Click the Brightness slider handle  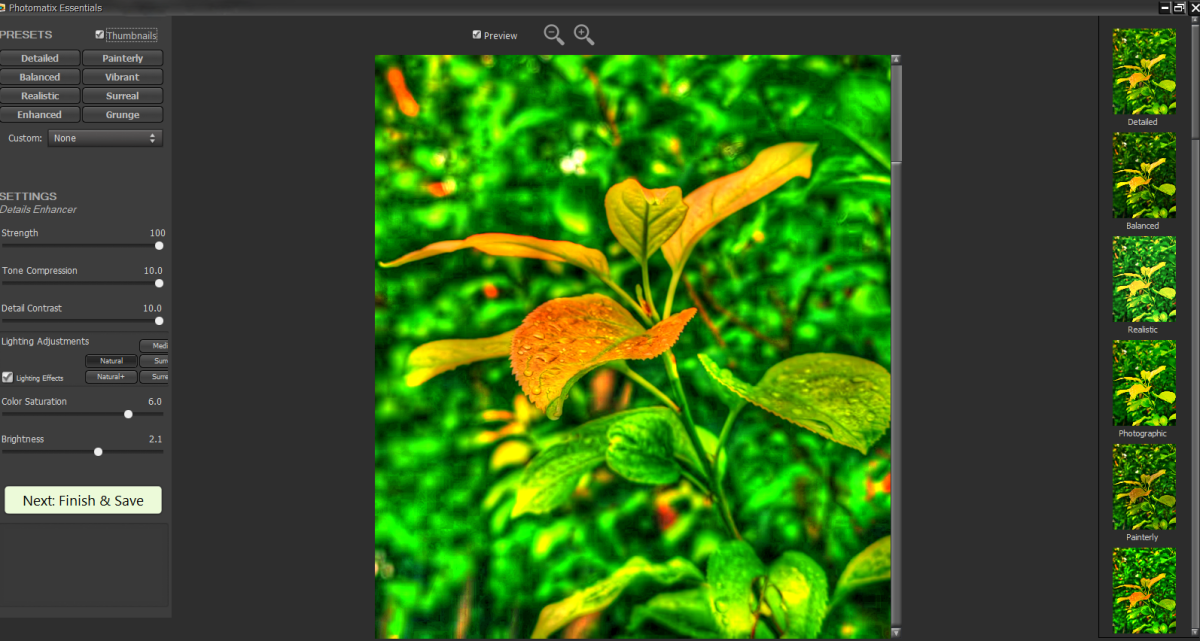pyautogui.click(x=98, y=452)
